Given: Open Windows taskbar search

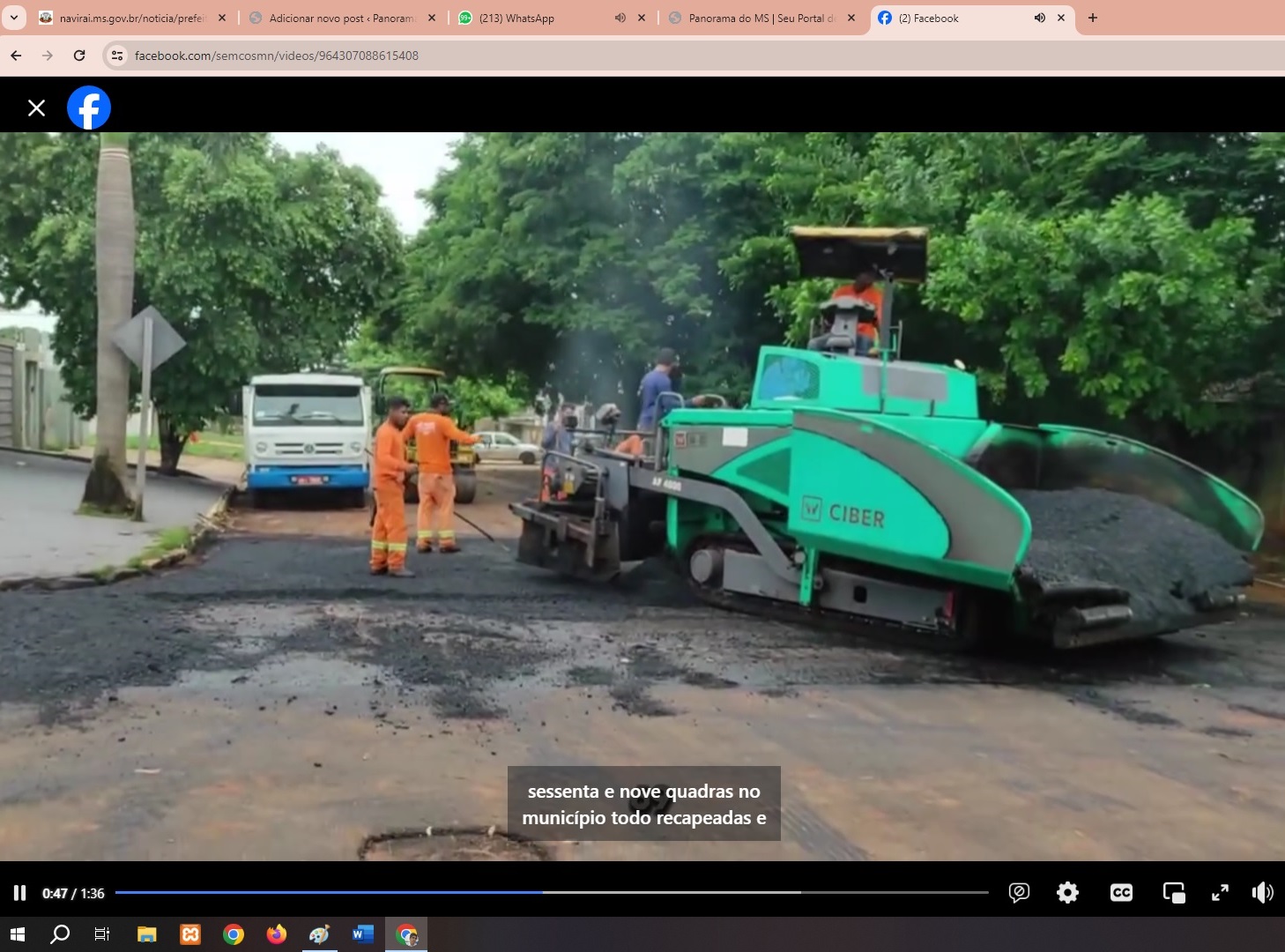Looking at the screenshot, I should 60,934.
